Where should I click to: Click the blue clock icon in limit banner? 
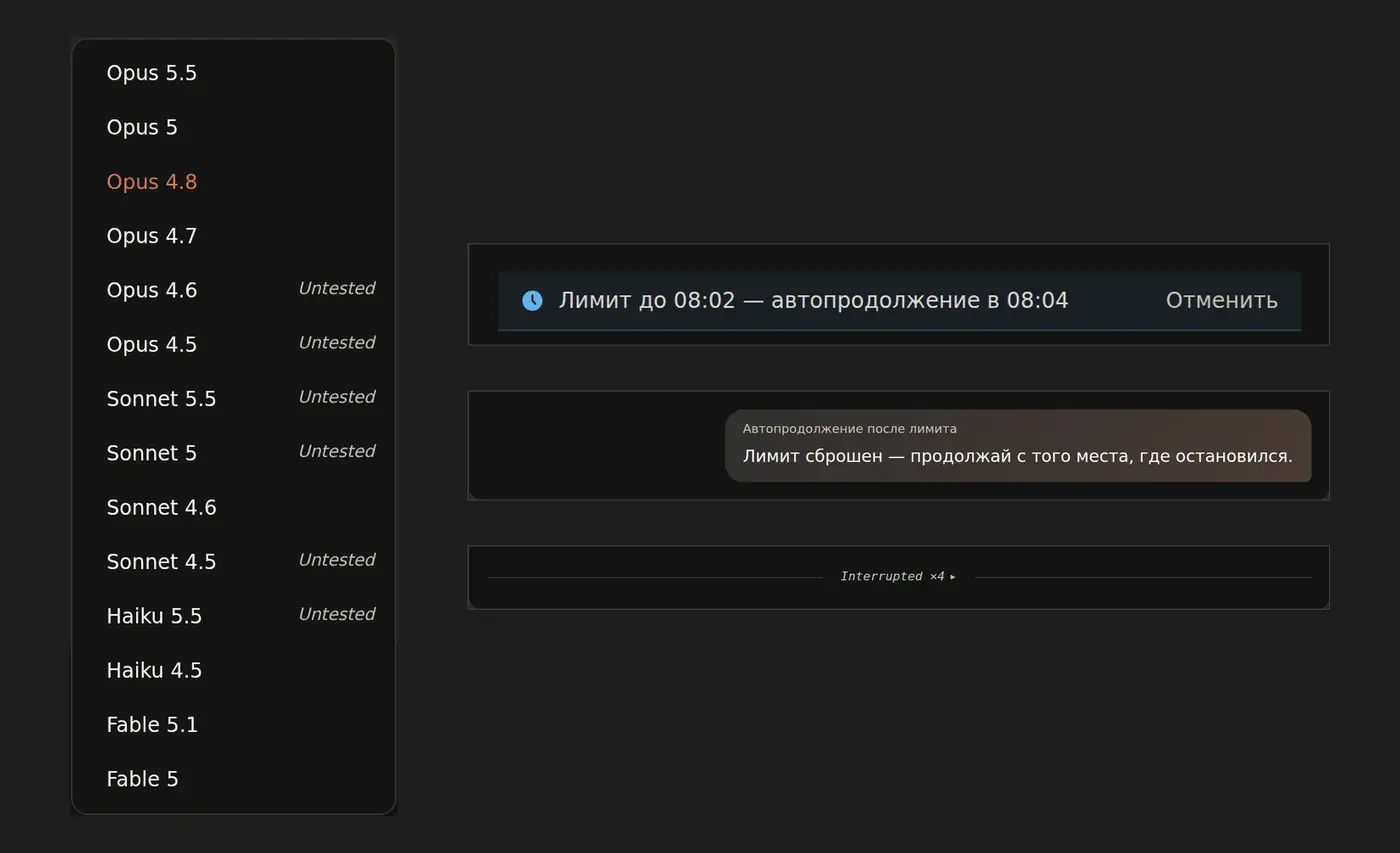click(x=532, y=300)
